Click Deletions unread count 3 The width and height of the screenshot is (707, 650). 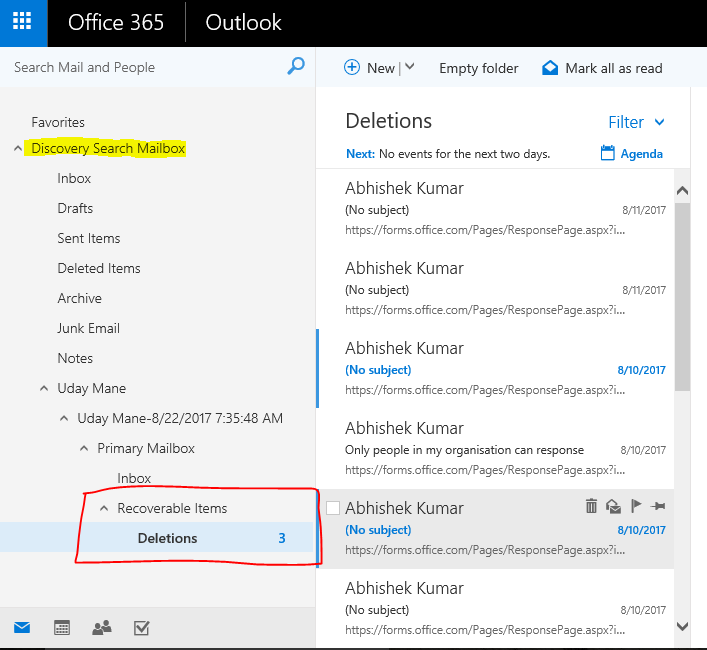pos(282,538)
